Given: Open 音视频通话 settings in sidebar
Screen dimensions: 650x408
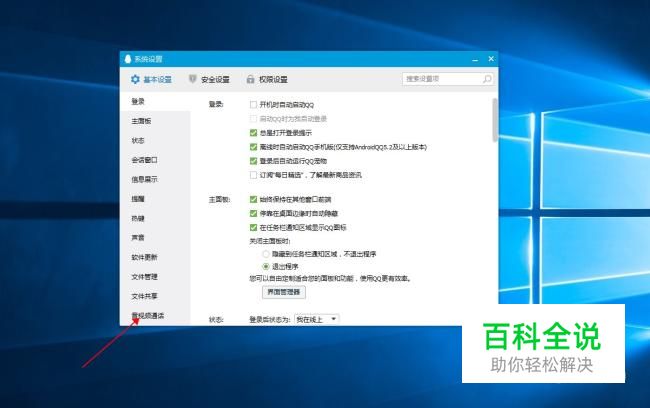Looking at the screenshot, I should (x=148, y=316).
